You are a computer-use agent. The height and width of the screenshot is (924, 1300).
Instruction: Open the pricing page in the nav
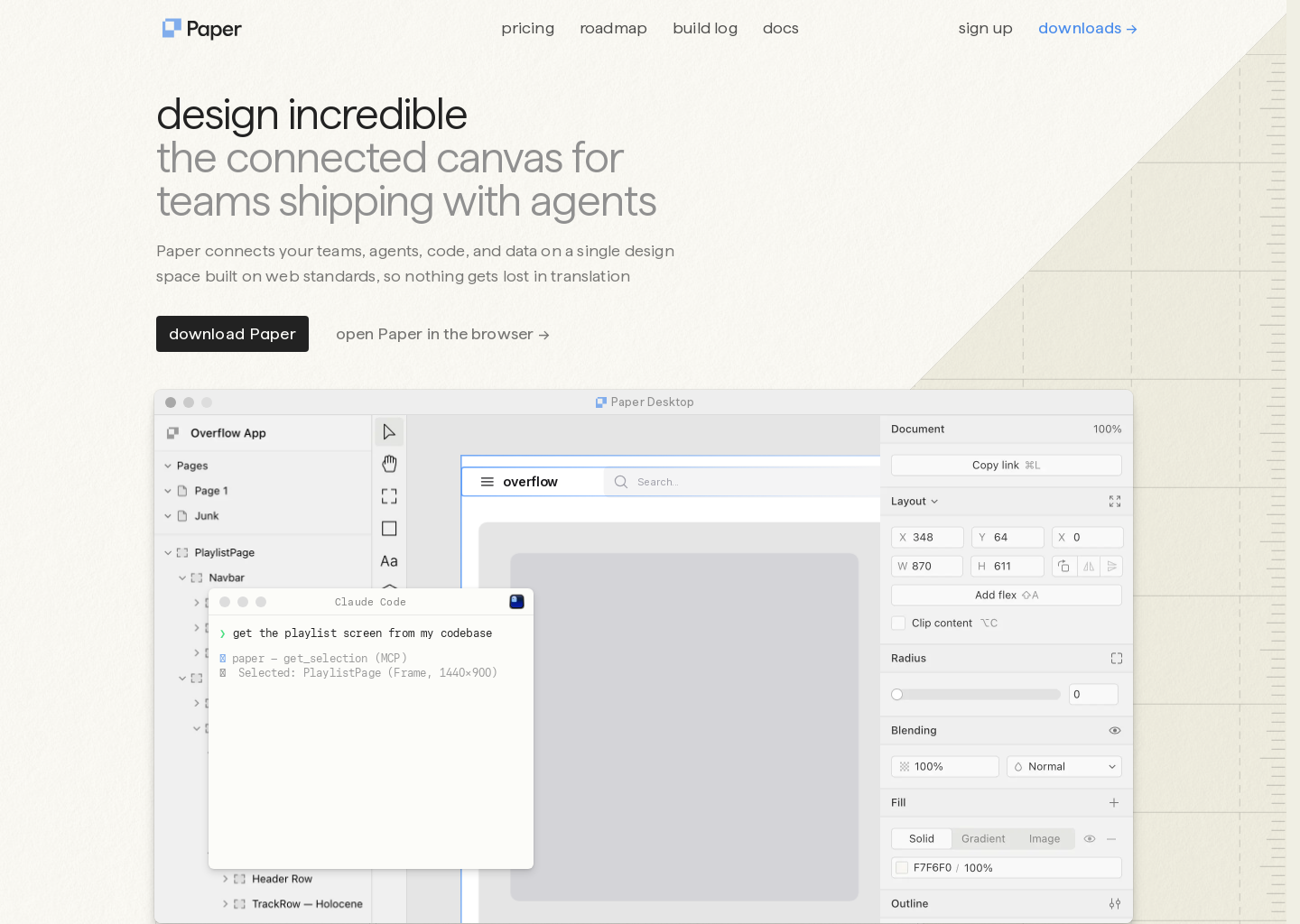coord(528,29)
